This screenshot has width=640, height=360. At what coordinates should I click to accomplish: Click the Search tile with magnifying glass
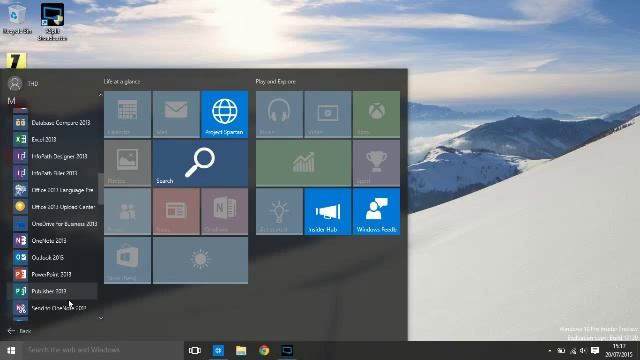pos(200,163)
